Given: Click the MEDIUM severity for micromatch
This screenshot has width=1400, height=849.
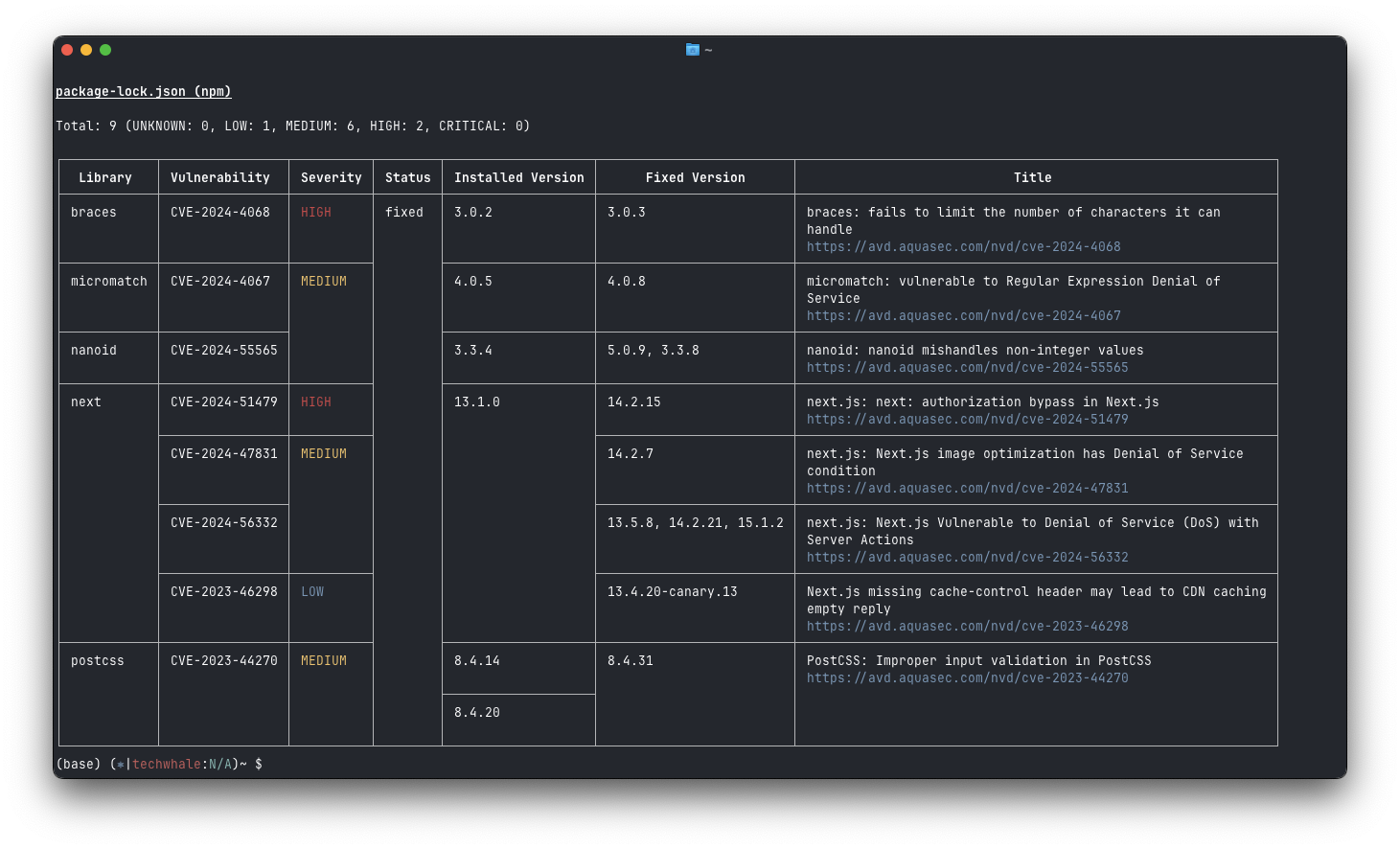Looking at the screenshot, I should pos(324,282).
